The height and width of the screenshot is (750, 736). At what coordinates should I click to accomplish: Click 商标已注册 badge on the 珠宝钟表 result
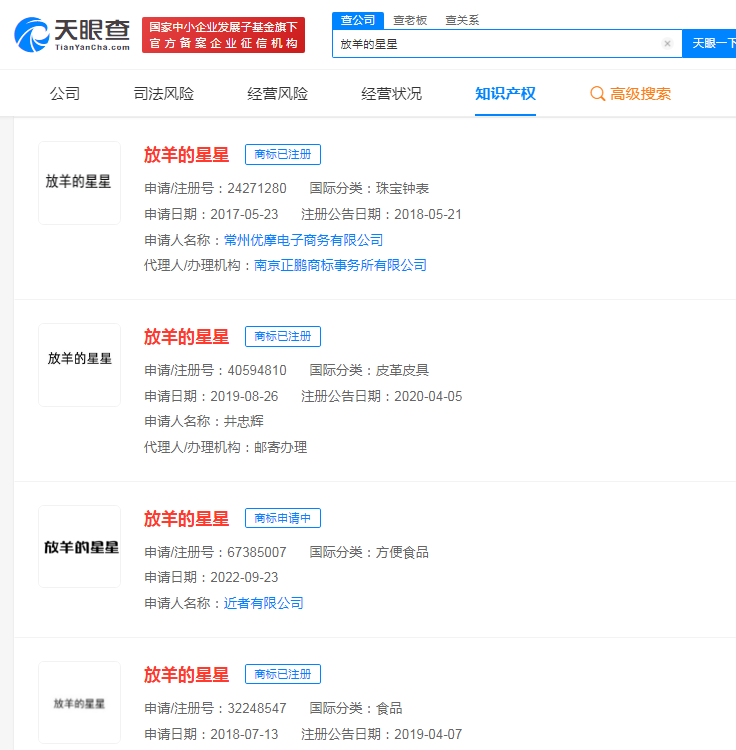click(283, 154)
